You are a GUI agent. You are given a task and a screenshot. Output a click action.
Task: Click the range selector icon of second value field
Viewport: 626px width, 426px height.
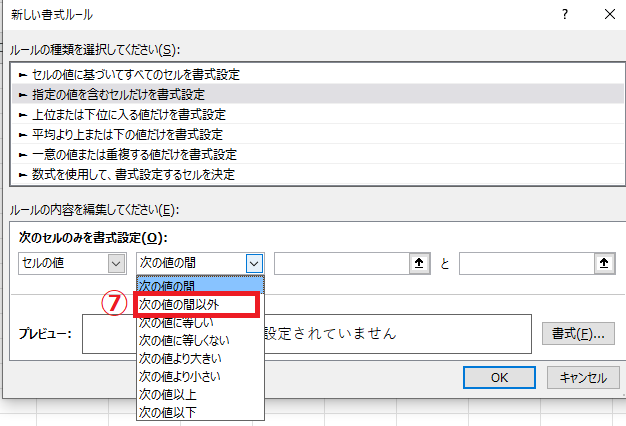coord(604,263)
